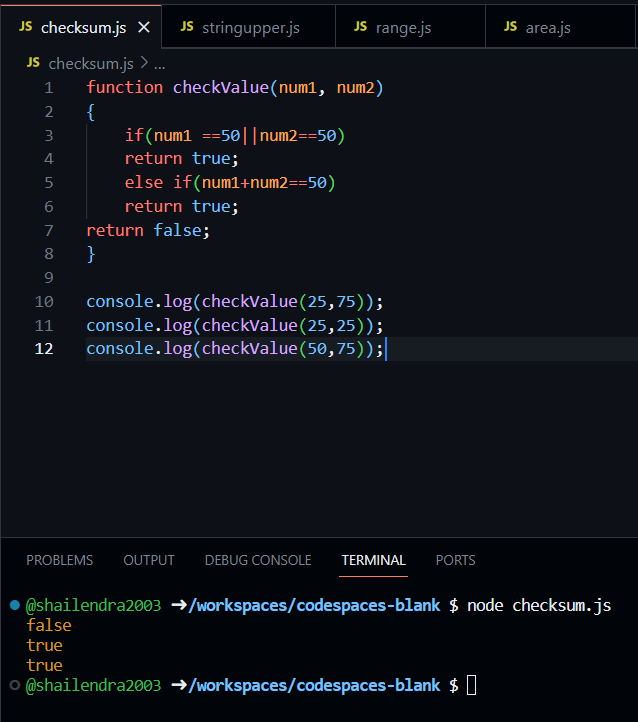Click the terminal cursor at the last prompt
The image size is (638, 722).
coord(471,685)
